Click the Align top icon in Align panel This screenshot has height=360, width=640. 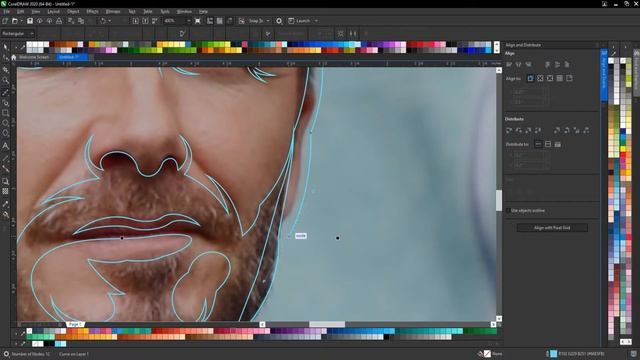[x=548, y=64]
